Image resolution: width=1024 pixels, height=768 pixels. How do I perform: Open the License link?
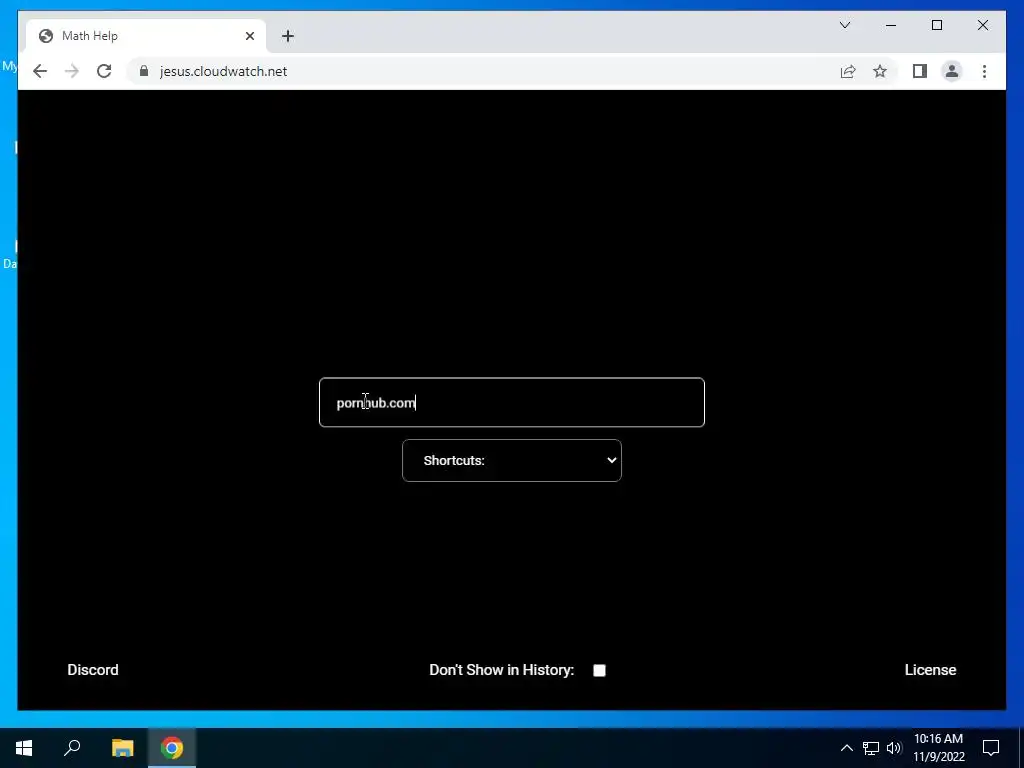pyautogui.click(x=930, y=670)
